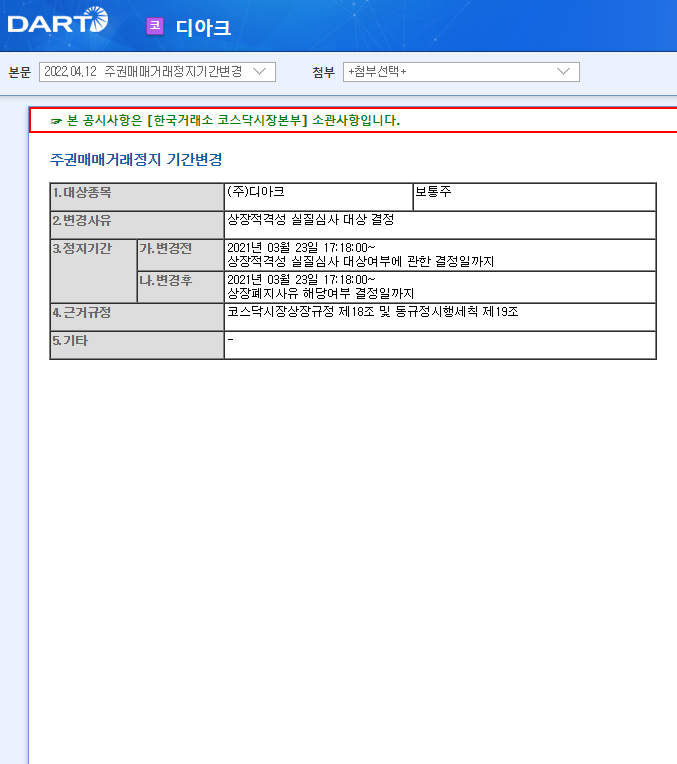Select the 2.변경사유 row label

coord(137,225)
